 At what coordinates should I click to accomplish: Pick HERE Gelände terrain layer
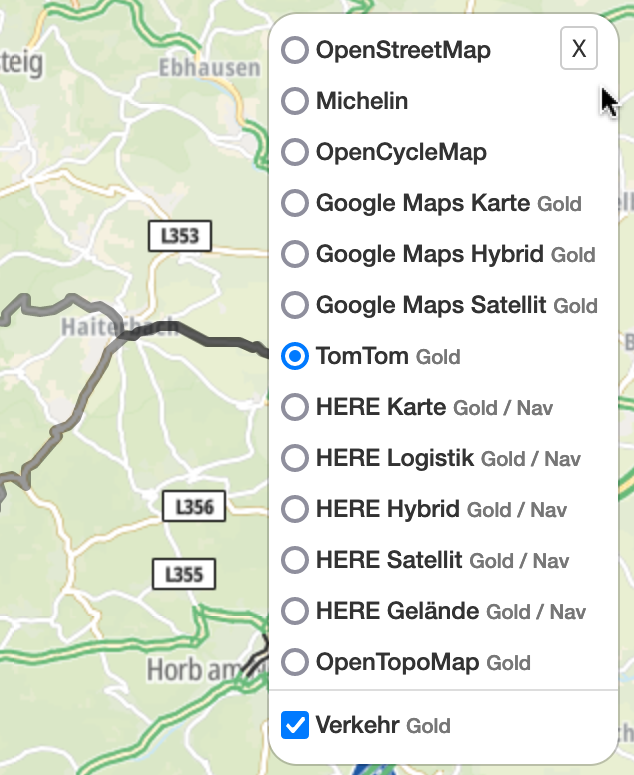[295, 611]
